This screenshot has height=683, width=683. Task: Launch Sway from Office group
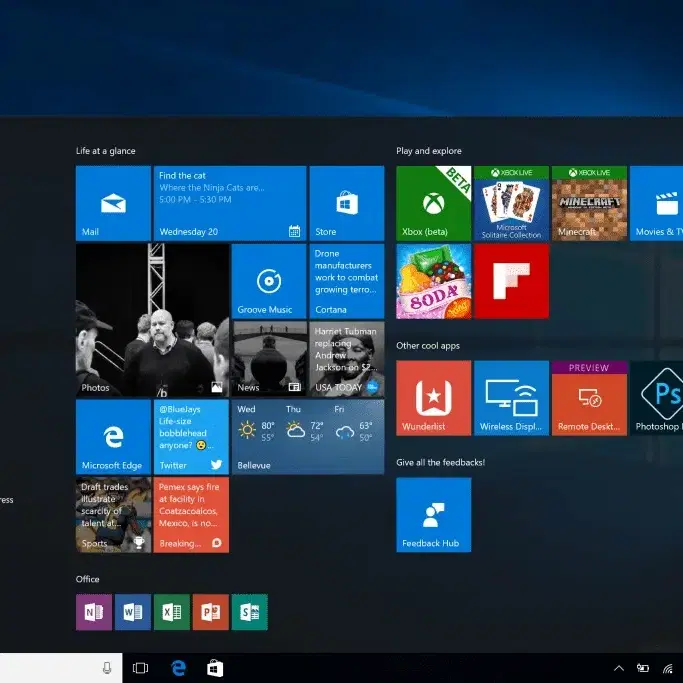250,612
